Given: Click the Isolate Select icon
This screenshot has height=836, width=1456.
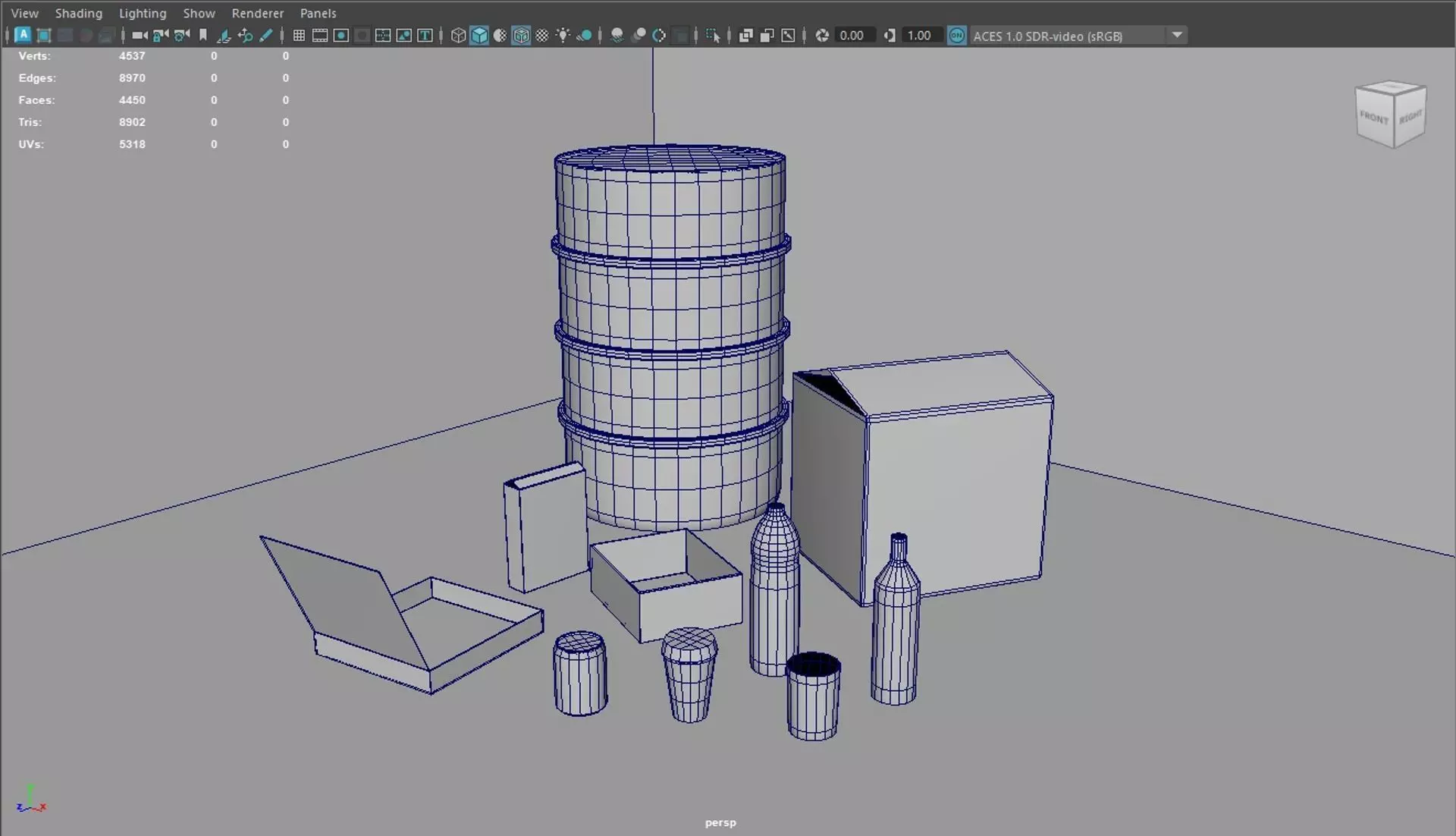Looking at the screenshot, I should 713,35.
